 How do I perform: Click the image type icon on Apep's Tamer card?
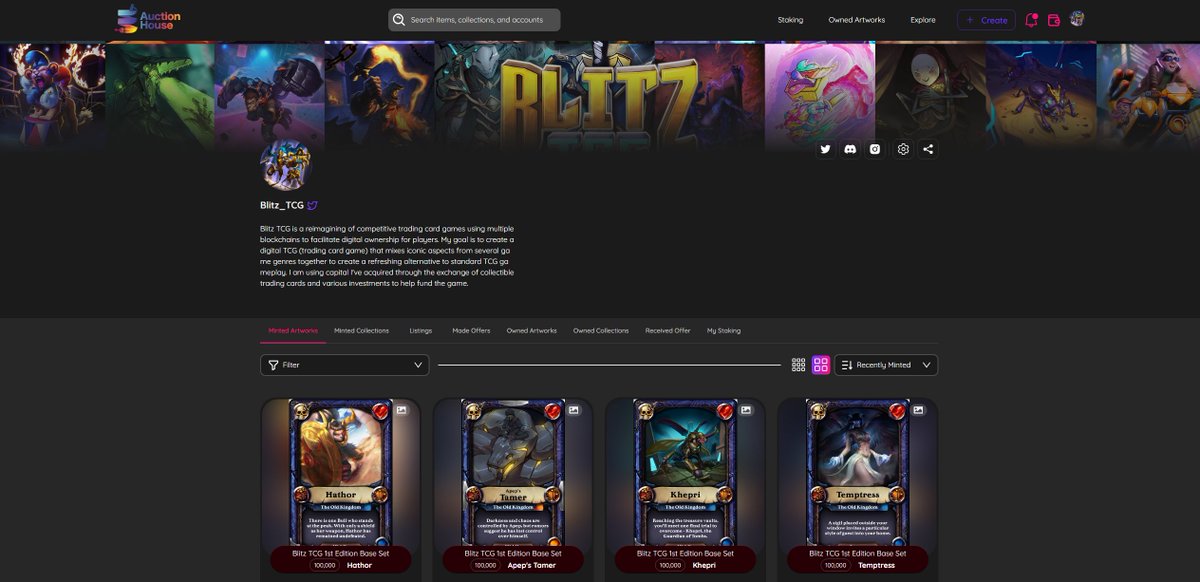click(574, 410)
